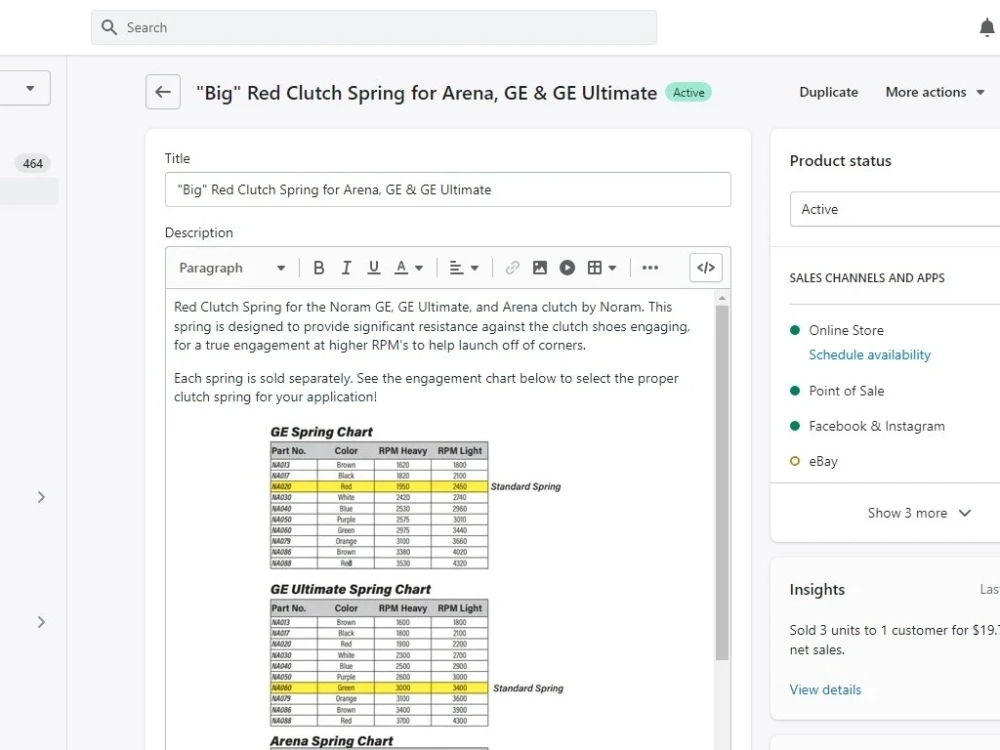Expand the lower sidebar chevron
Viewport: 1000px width, 750px height.
[41, 622]
